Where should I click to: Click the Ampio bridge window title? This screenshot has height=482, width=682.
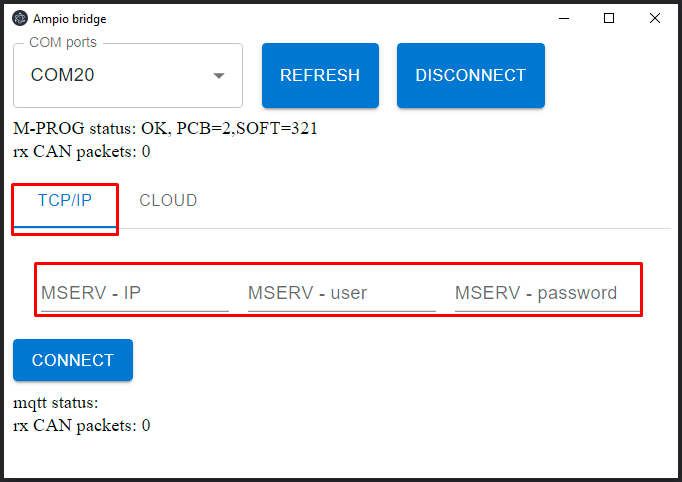click(70, 19)
